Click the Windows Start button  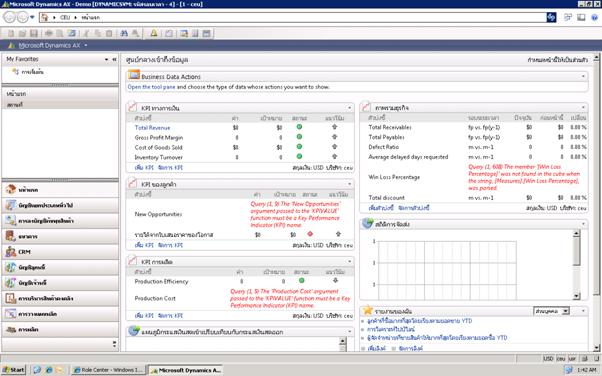click(14, 370)
